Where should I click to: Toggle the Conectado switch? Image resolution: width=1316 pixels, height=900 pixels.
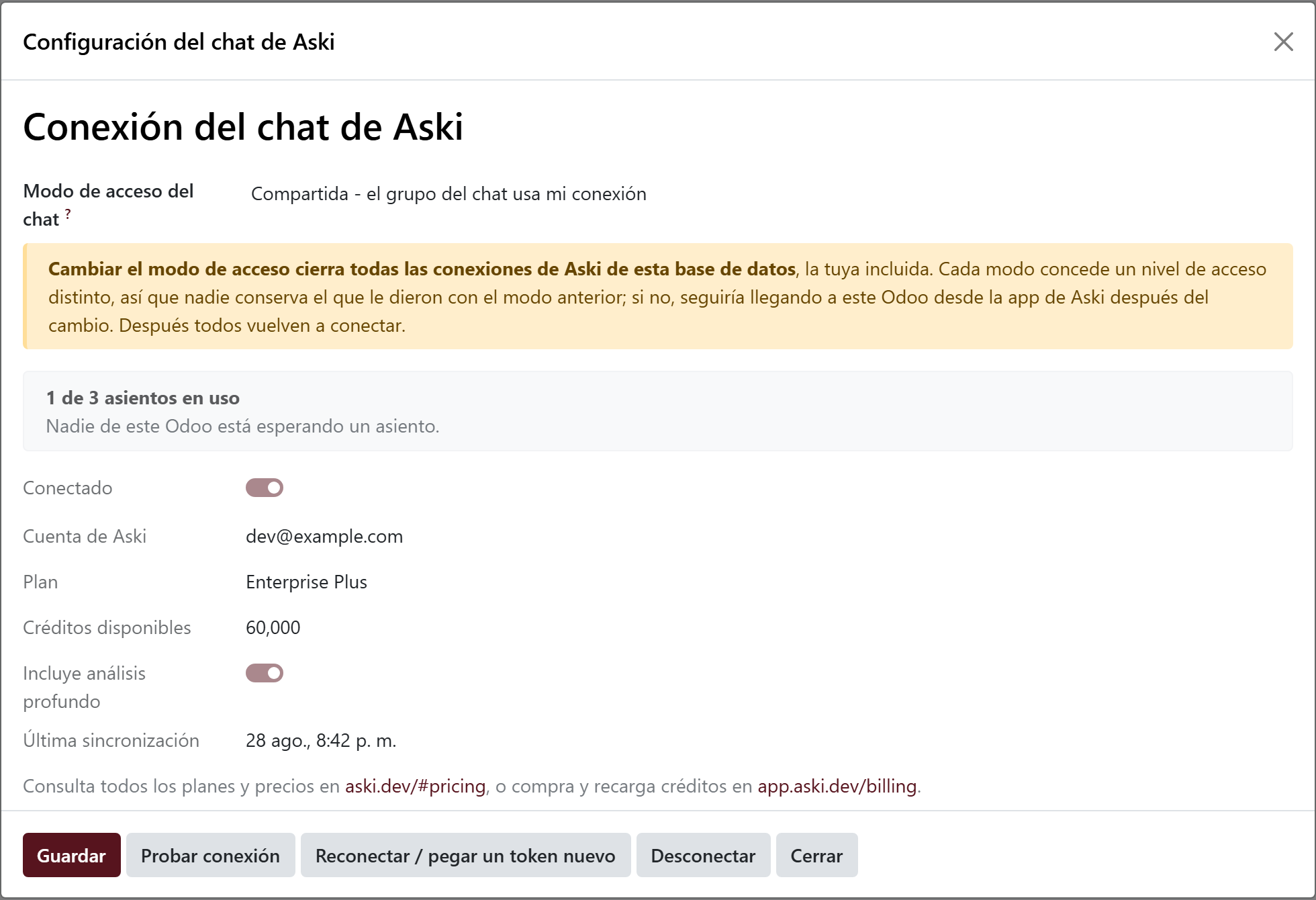coord(265,488)
